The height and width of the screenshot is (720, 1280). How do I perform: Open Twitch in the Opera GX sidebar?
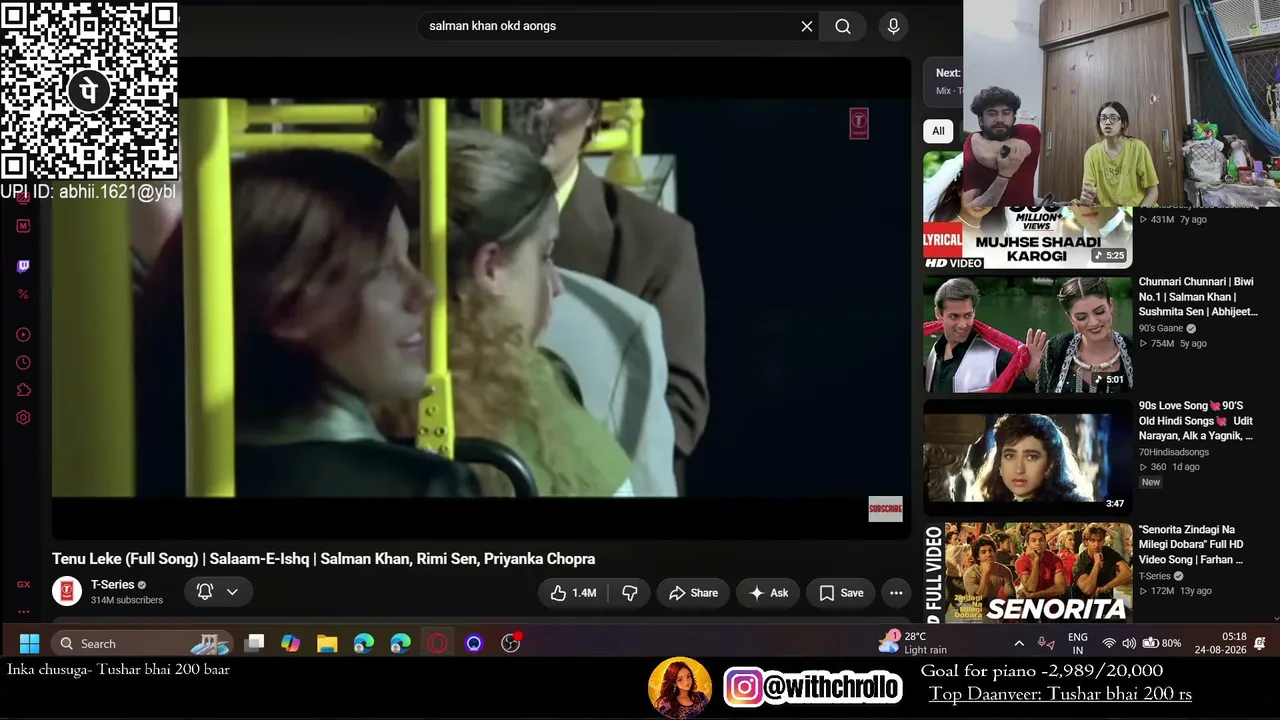[x=23, y=266]
